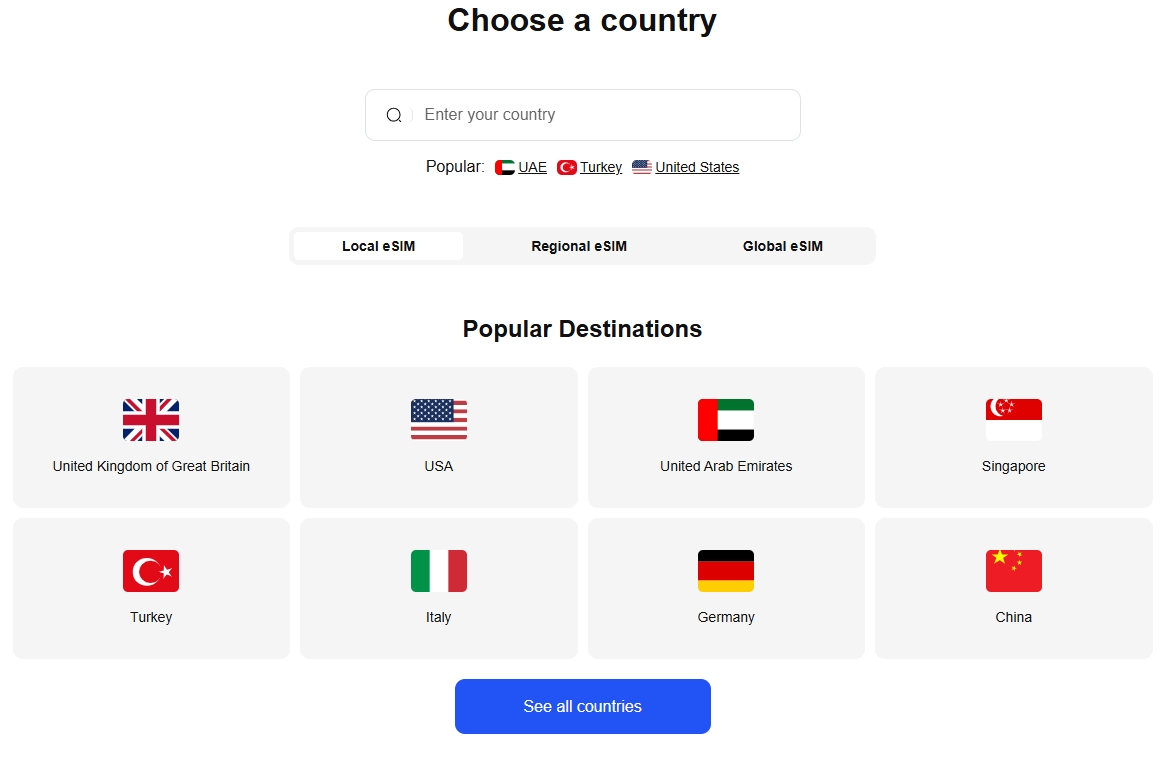Click the Germany label text
This screenshot has height=759, width=1167.
(x=726, y=617)
